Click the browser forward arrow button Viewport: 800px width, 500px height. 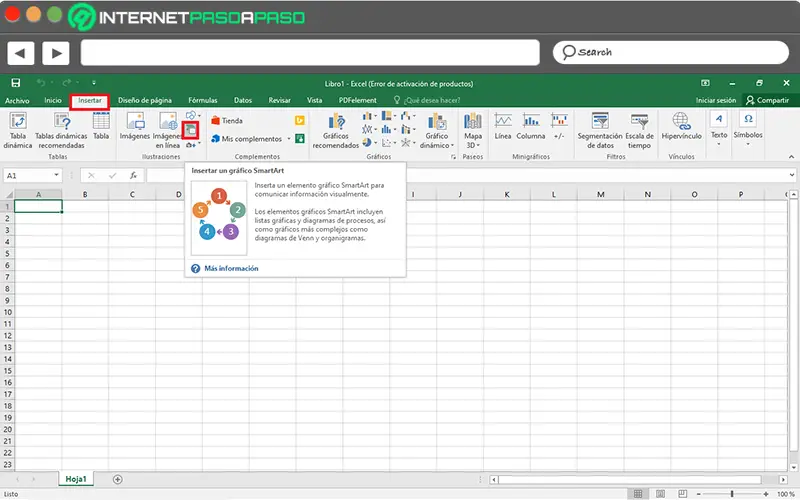pyautogui.click(x=56, y=53)
